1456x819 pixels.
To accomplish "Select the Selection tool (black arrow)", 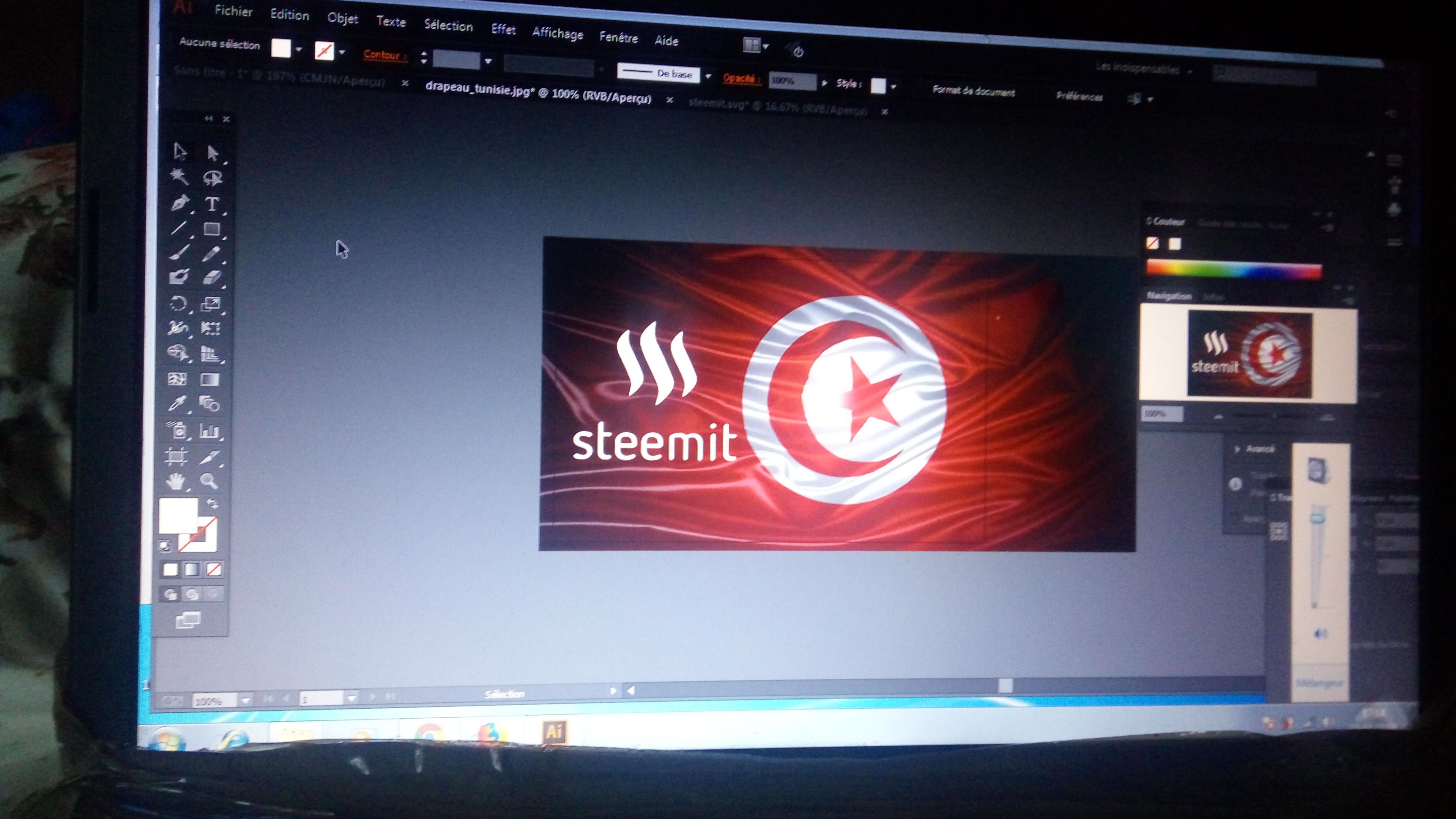I will 180,151.
